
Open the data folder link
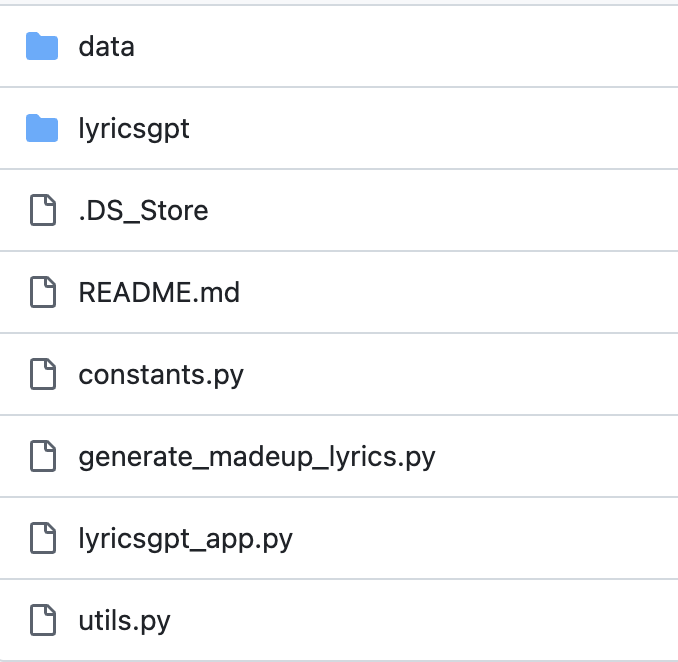106,46
